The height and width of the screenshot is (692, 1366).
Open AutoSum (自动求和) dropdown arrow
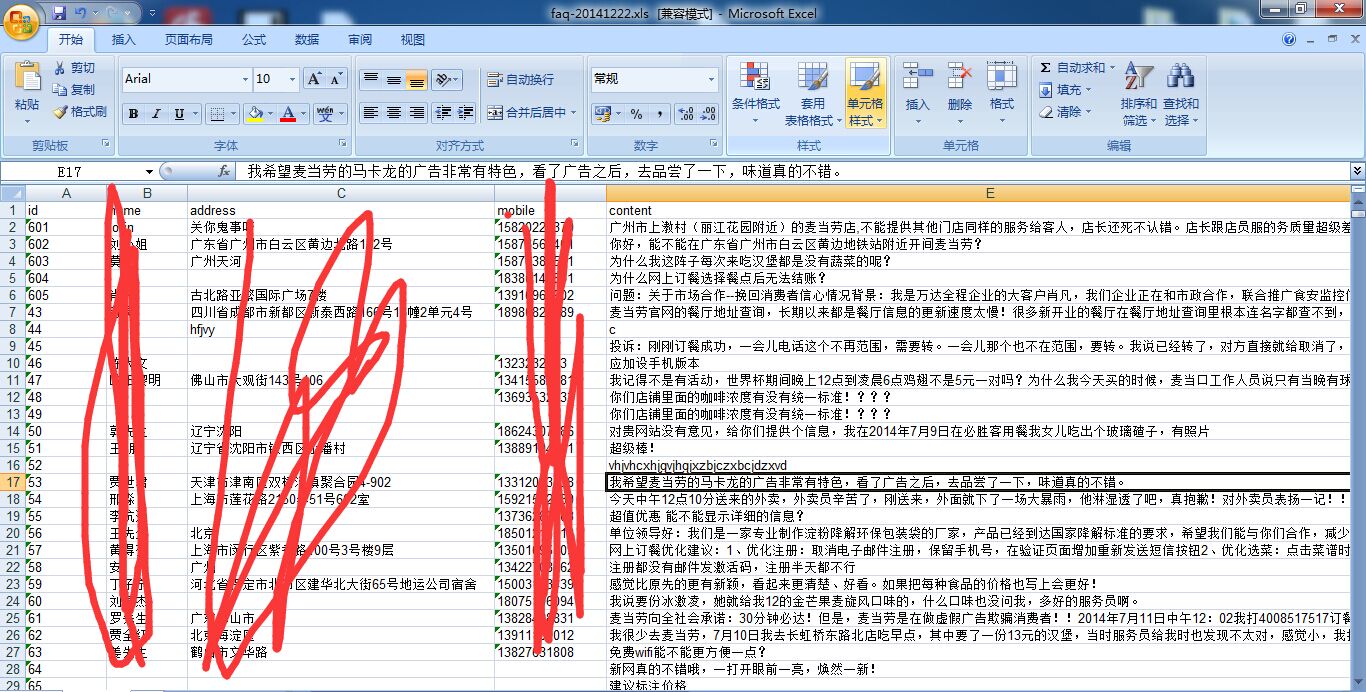1112,68
